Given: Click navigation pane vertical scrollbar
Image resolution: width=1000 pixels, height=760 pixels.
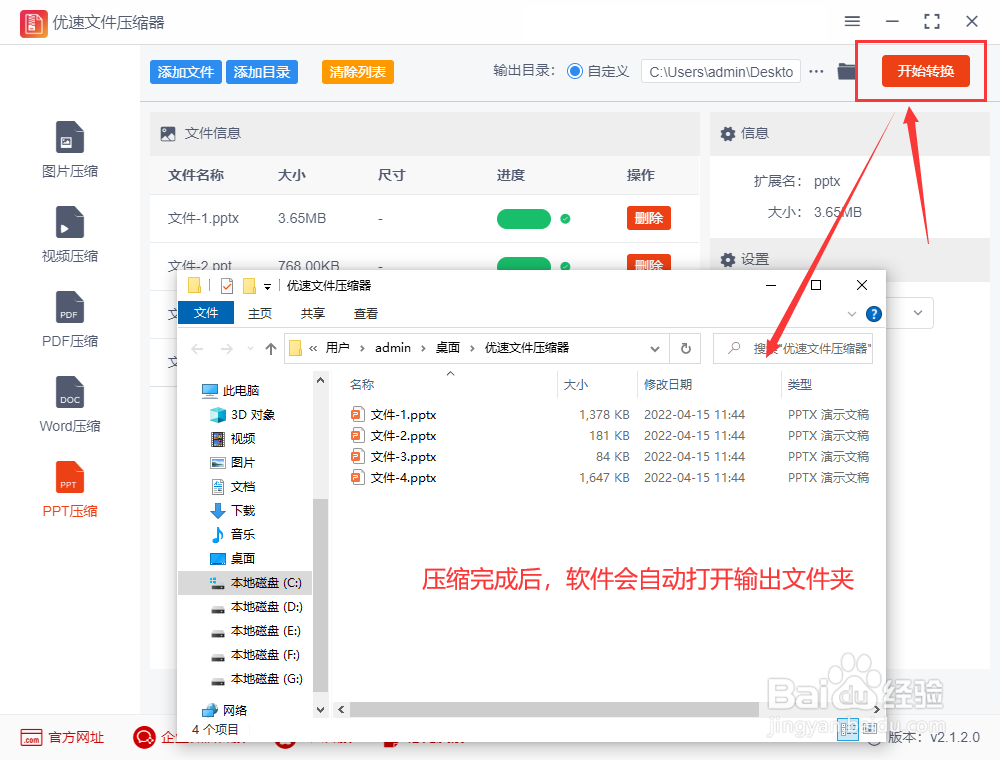Looking at the screenshot, I should [x=321, y=596].
